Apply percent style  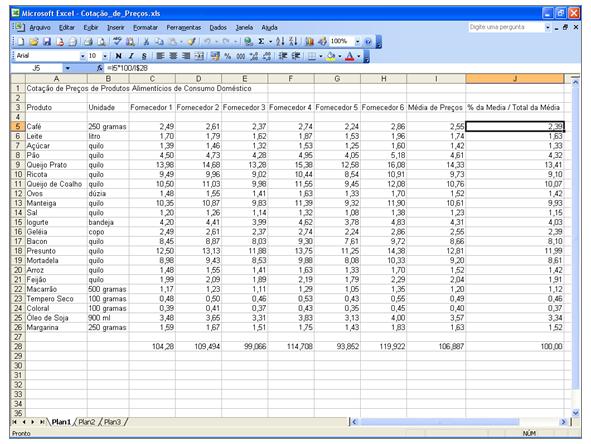coord(228,56)
